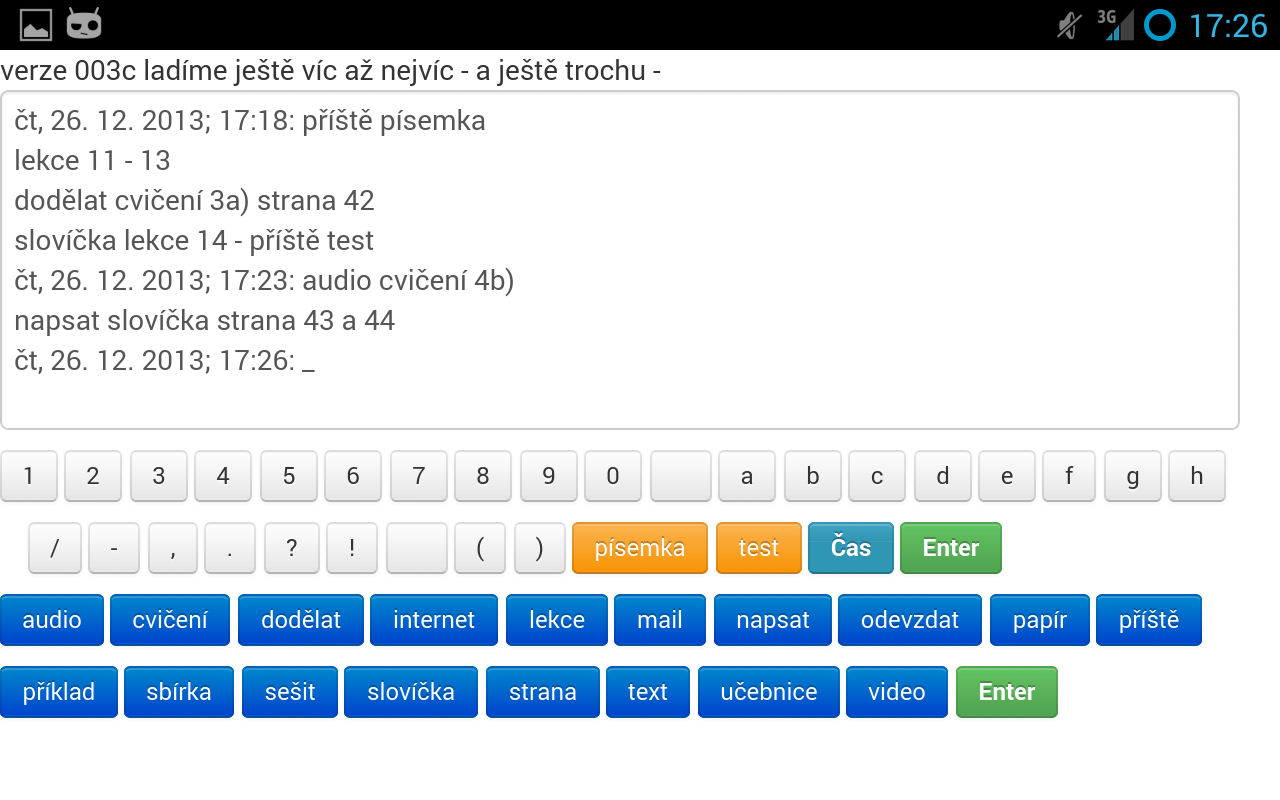The height and width of the screenshot is (800, 1280).
Task: Tap the odevzdat word button
Action: [910, 620]
